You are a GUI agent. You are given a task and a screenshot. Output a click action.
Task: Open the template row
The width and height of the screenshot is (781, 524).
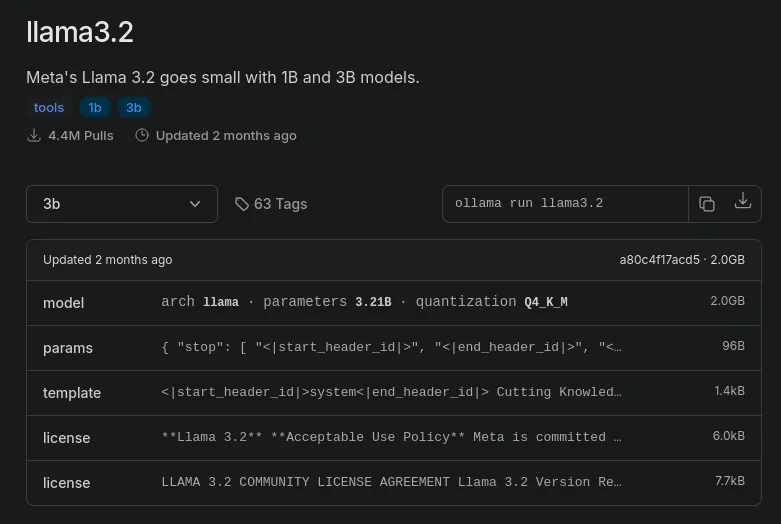tap(394, 393)
